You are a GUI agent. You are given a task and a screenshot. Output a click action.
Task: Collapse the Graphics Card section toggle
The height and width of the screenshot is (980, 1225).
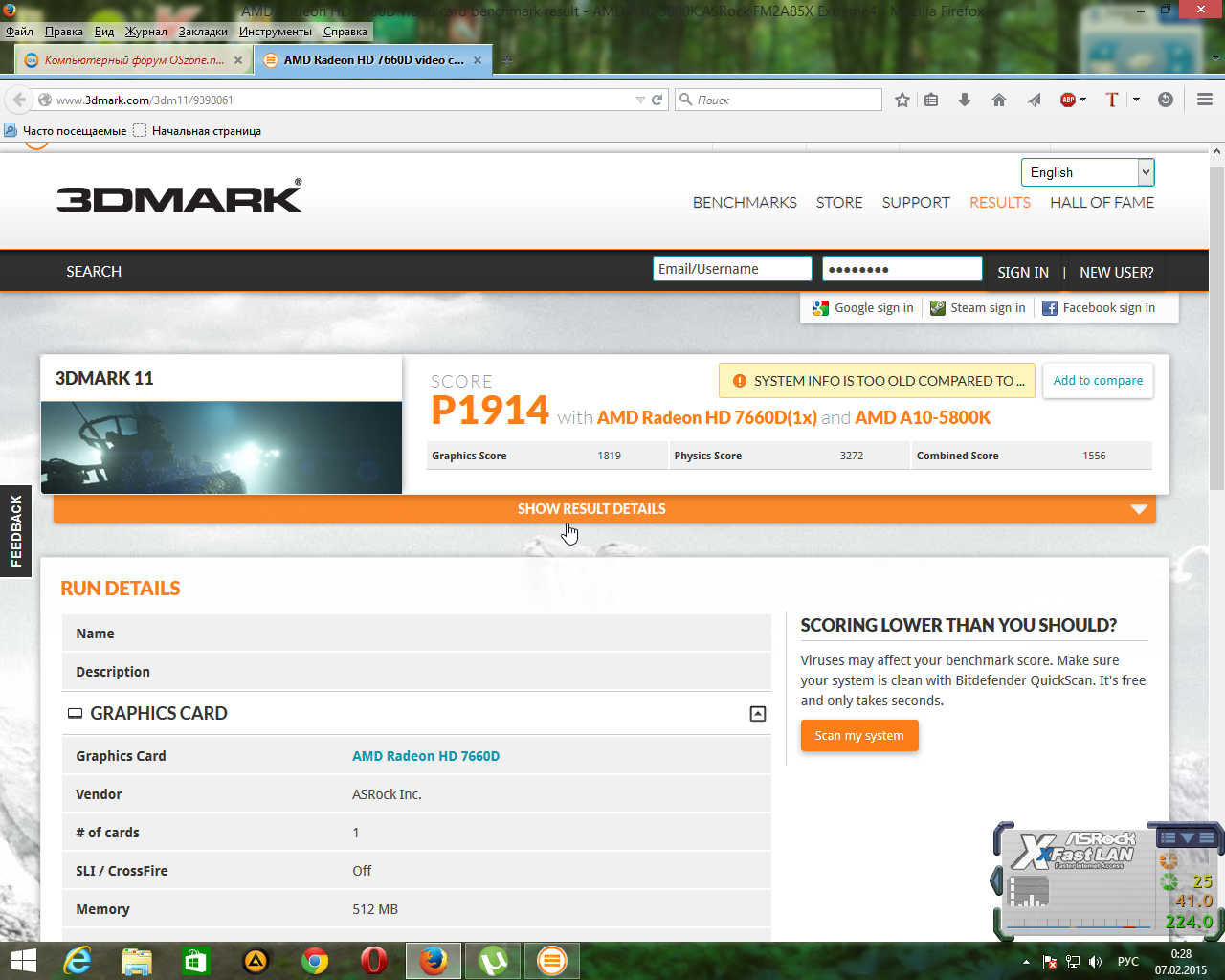[757, 713]
